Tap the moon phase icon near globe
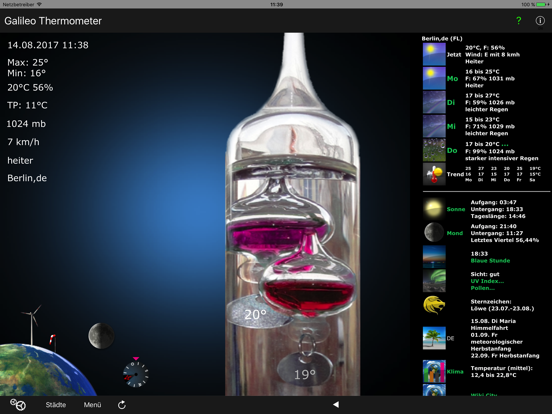 [101, 336]
